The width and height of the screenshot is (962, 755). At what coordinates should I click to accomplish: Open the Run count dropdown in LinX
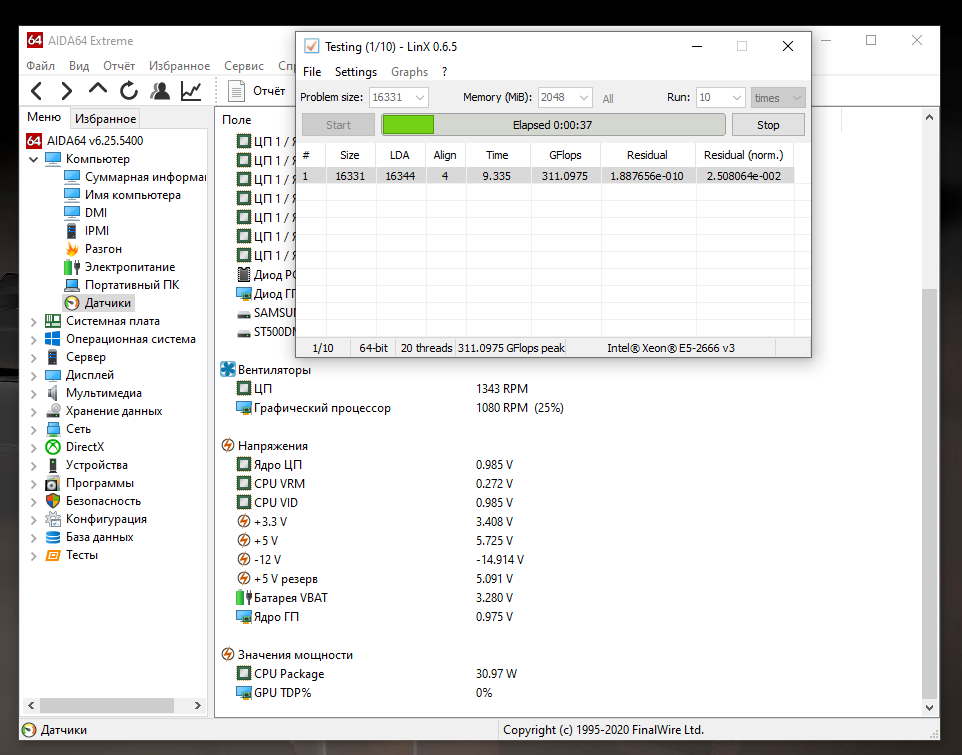tap(737, 98)
